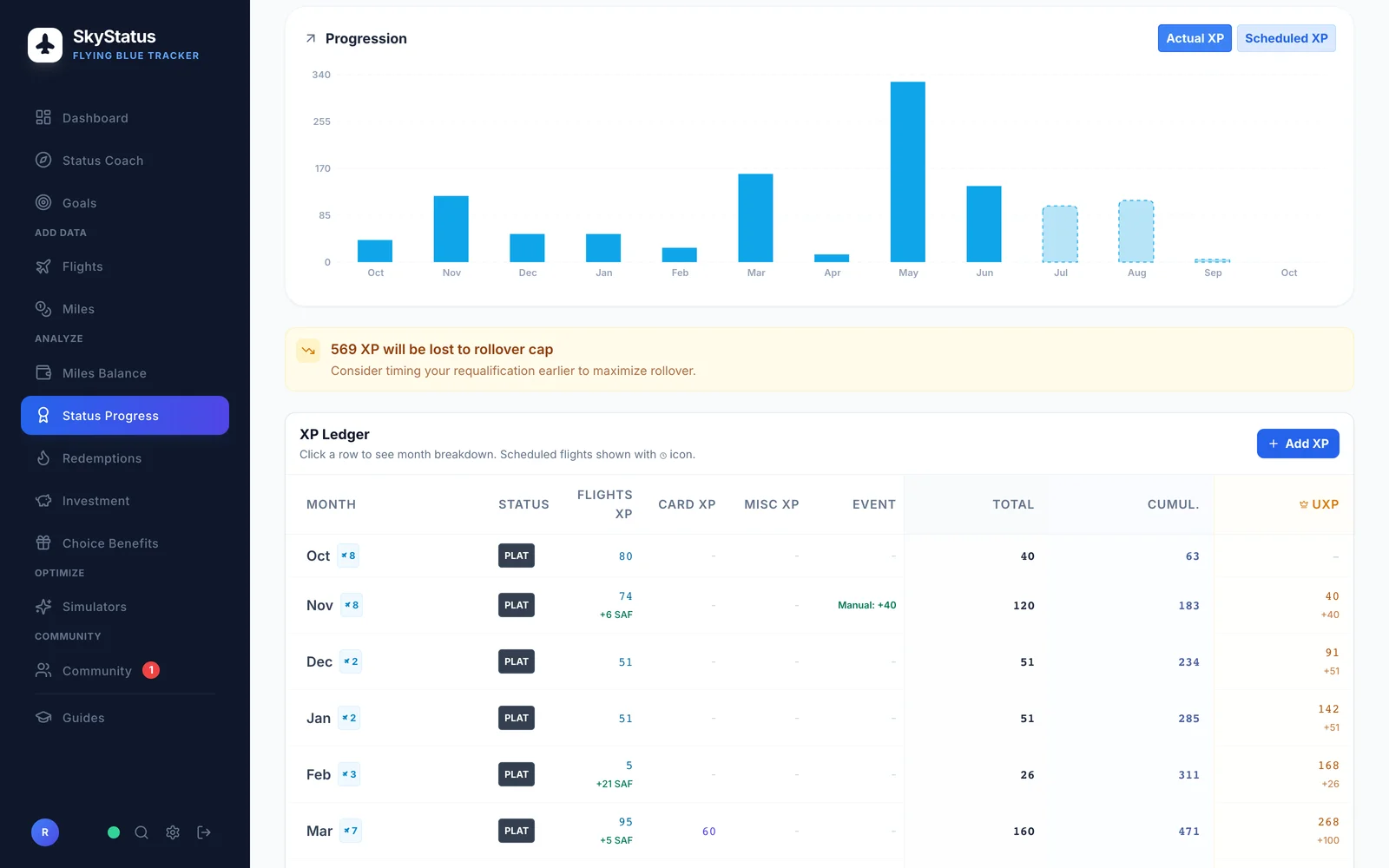This screenshot has width=1389, height=868.
Task: Click the green status indicator dot
Action: 114,832
